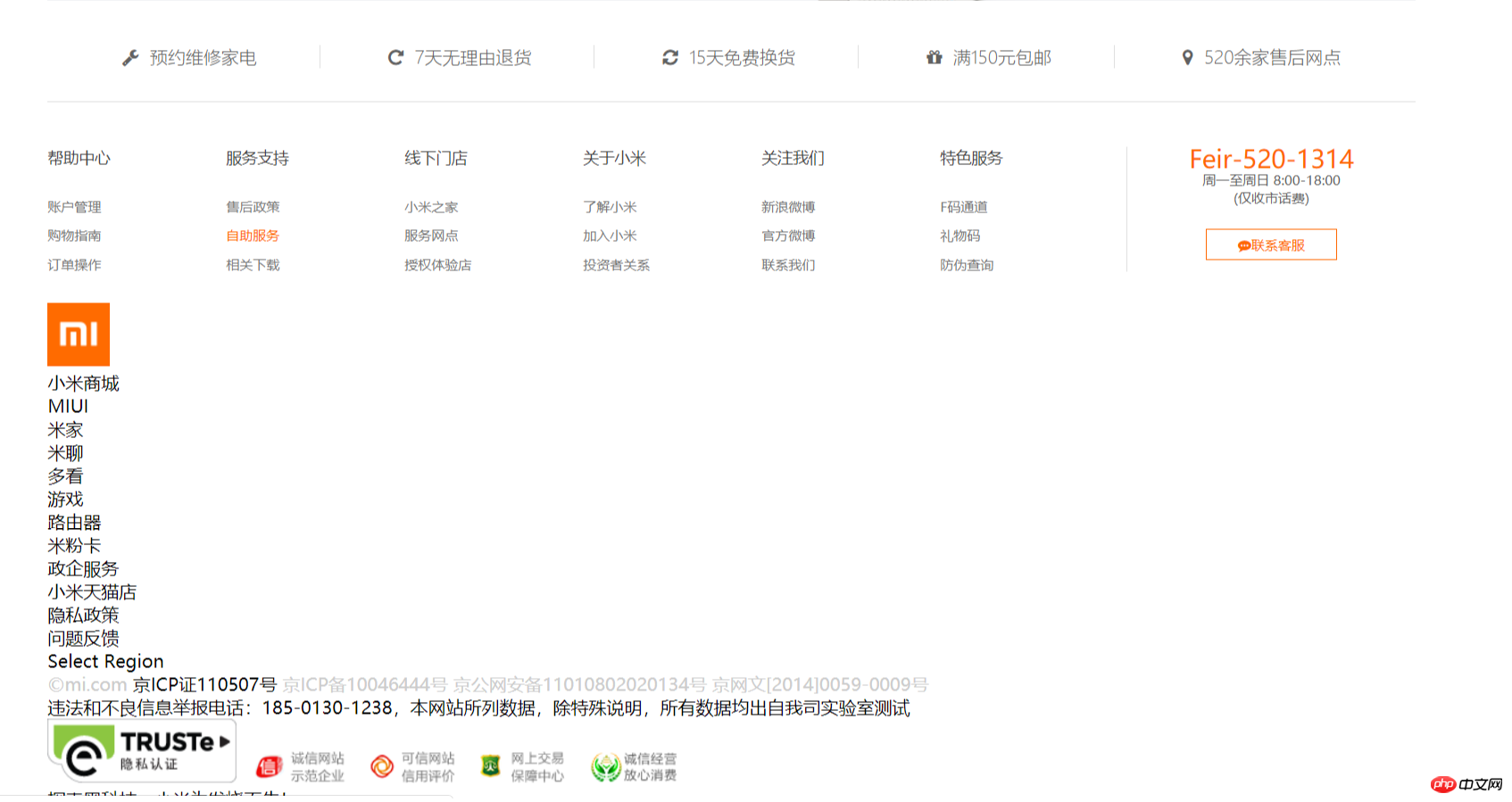Open 15天免费换货 link
Viewport: 1512px width, 802px height.
pos(742,58)
